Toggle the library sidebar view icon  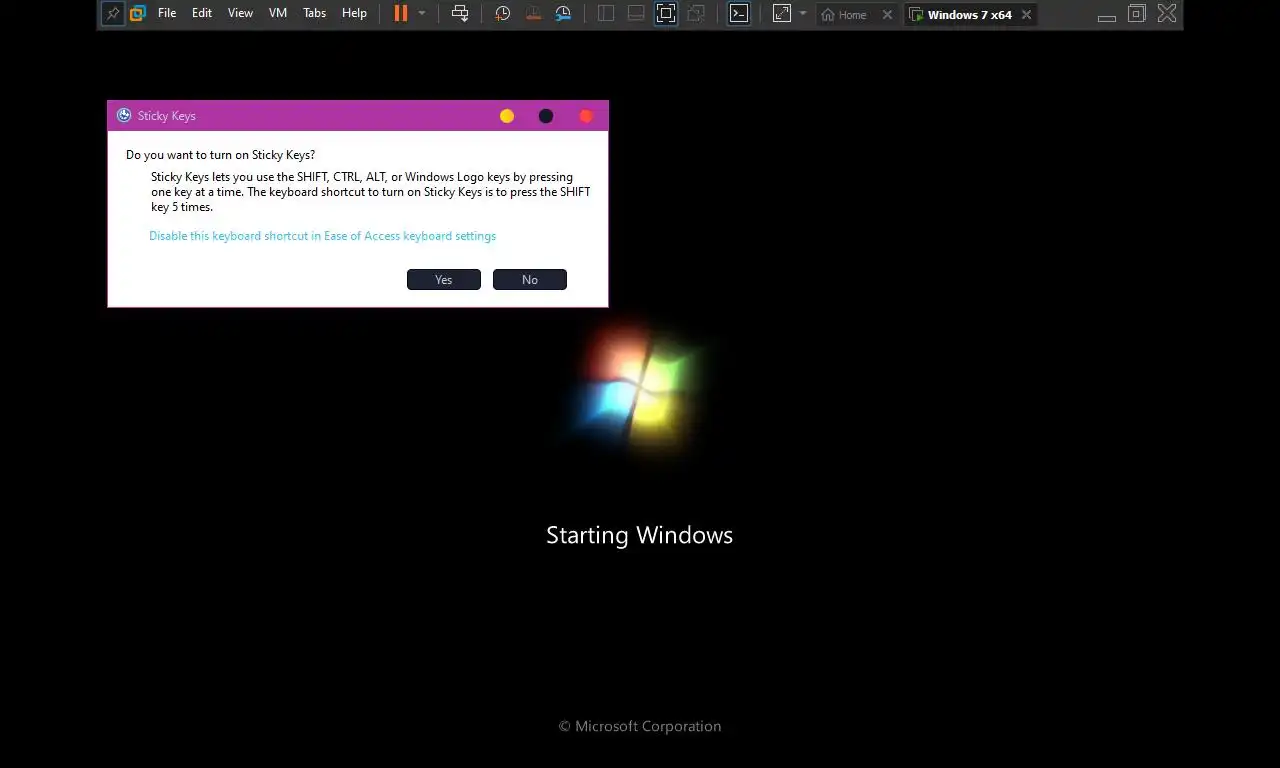pyautogui.click(x=606, y=14)
